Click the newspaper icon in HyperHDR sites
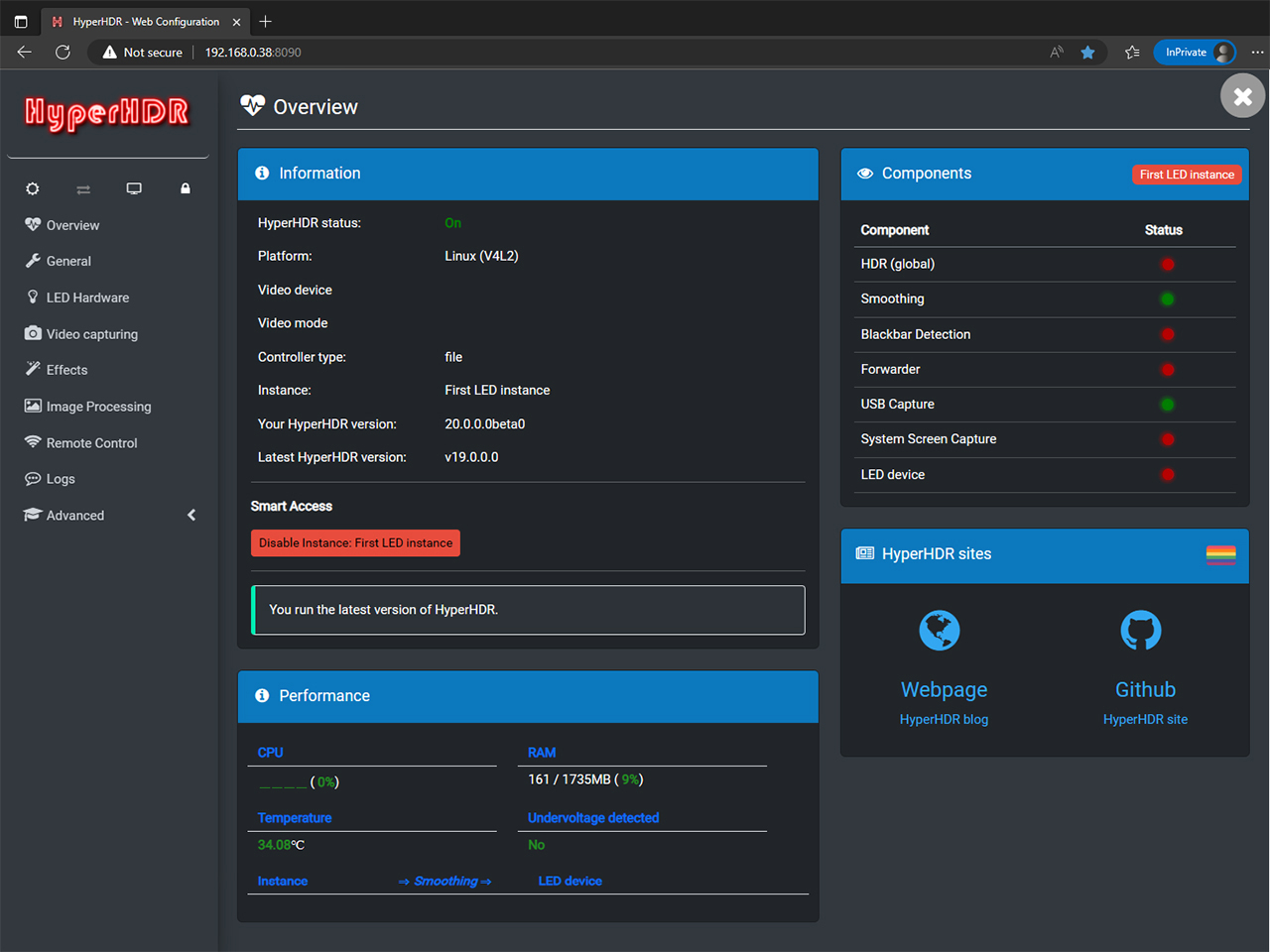 click(865, 553)
